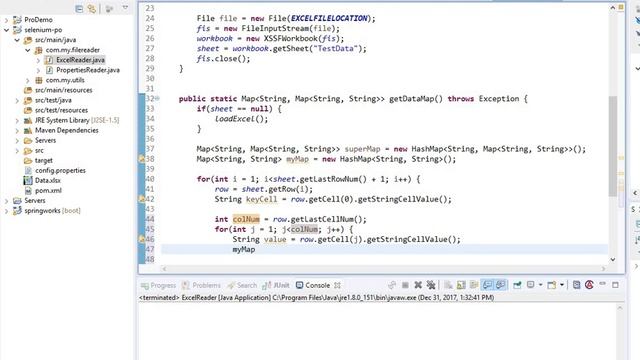Toggle Scroll Lock in Console
This screenshot has width=640, height=360.
point(461,285)
